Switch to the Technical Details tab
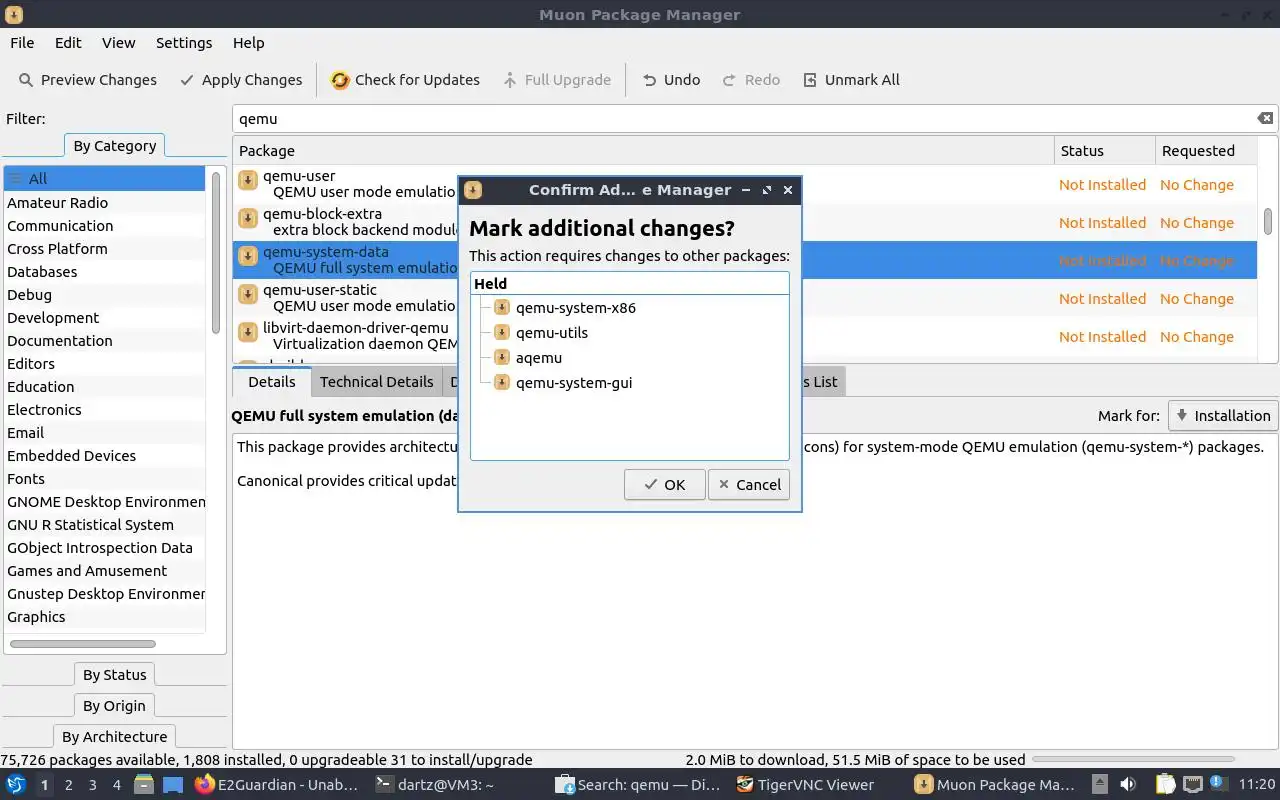 pyautogui.click(x=376, y=382)
